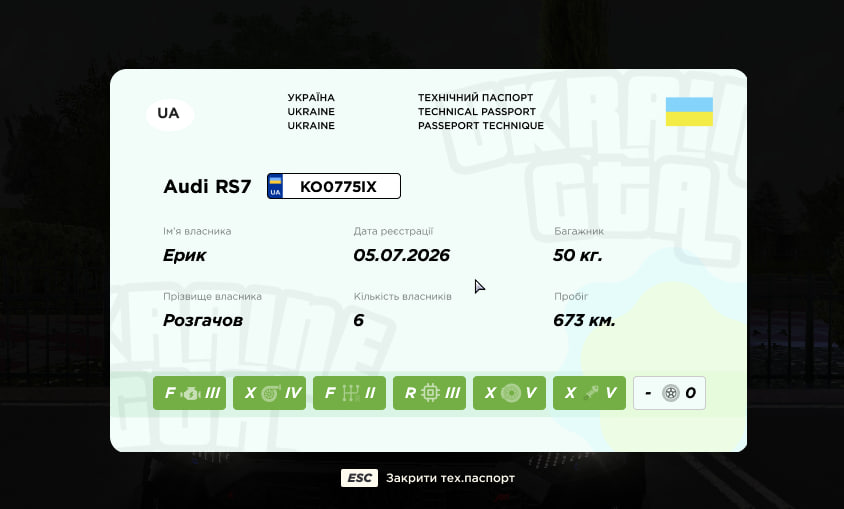844x509 pixels.
Task: Click the 'Прізвище власника' label
Action: [212, 296]
